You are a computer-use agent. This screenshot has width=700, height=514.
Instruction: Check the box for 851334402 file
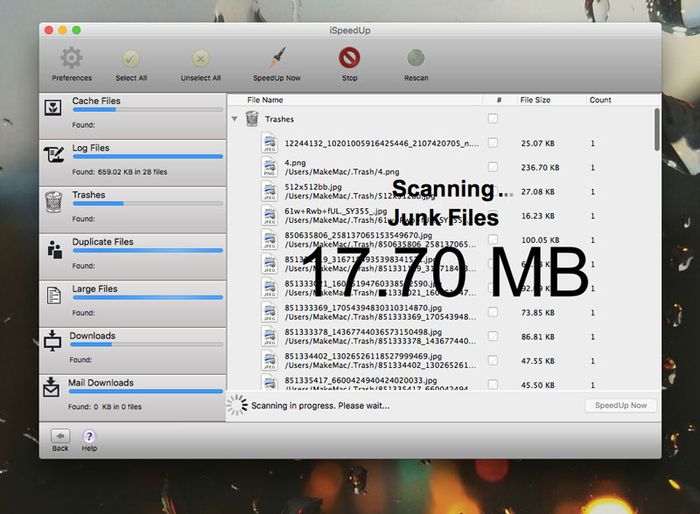[492, 360]
